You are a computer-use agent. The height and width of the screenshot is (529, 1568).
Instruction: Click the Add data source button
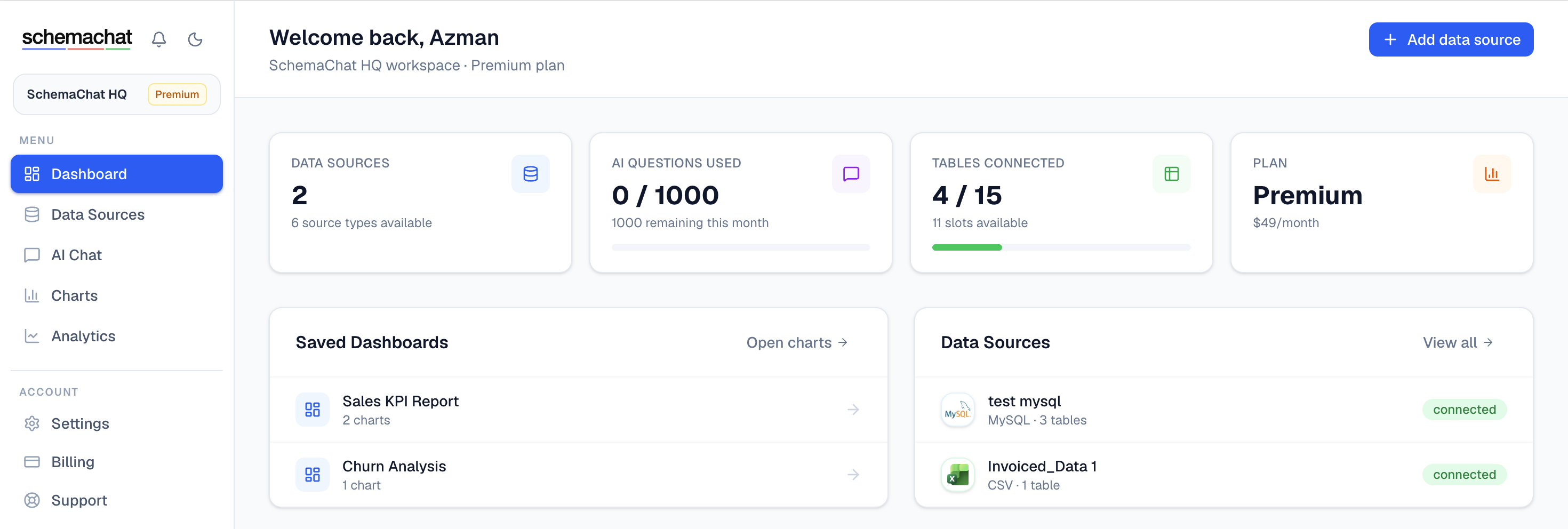click(x=1451, y=39)
